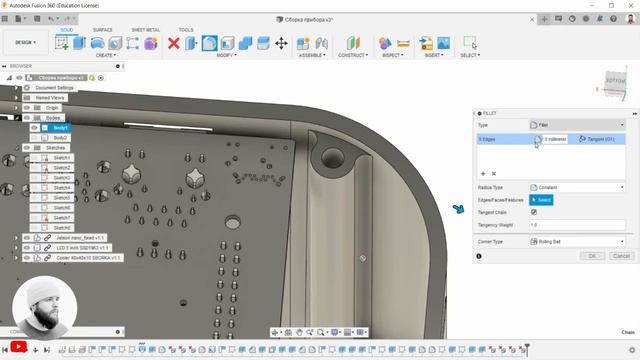Expand the Named Views node
This screenshot has width=640, height=360.
(16, 98)
